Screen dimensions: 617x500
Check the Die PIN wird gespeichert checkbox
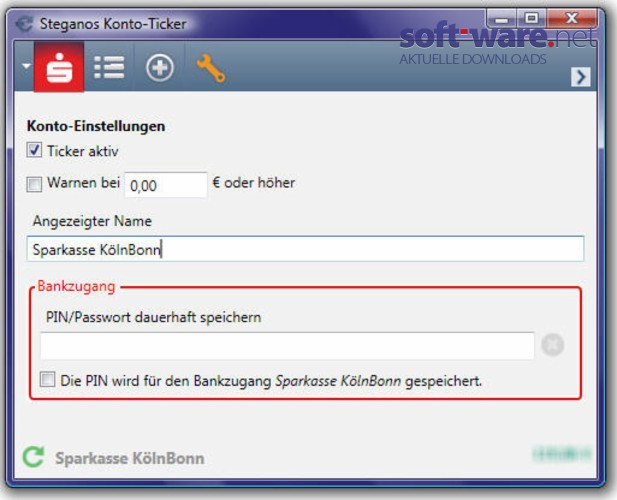47,380
